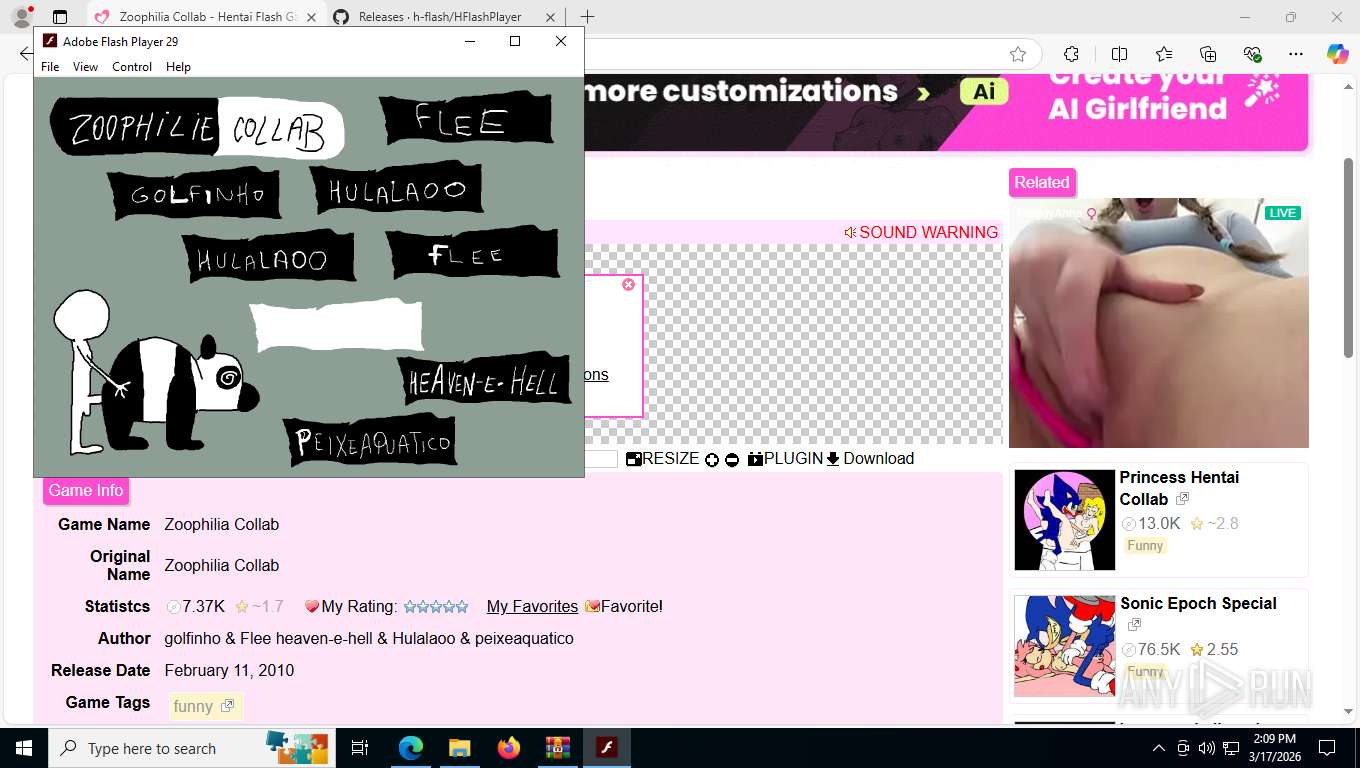Viewport: 1360px width, 768px height.
Task: Open the File menu in Flash Player
Action: pyautogui.click(x=50, y=67)
